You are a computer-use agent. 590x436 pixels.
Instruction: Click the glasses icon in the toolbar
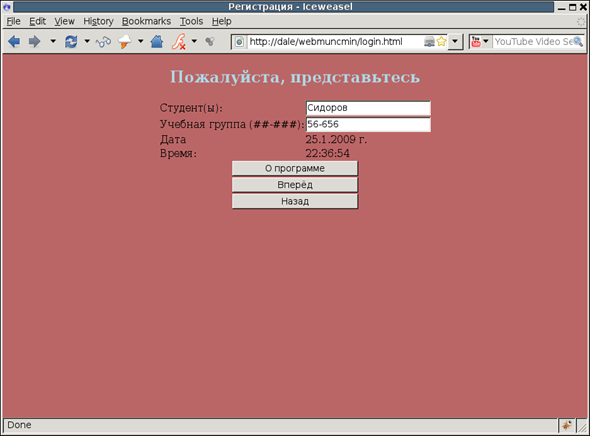click(x=103, y=42)
